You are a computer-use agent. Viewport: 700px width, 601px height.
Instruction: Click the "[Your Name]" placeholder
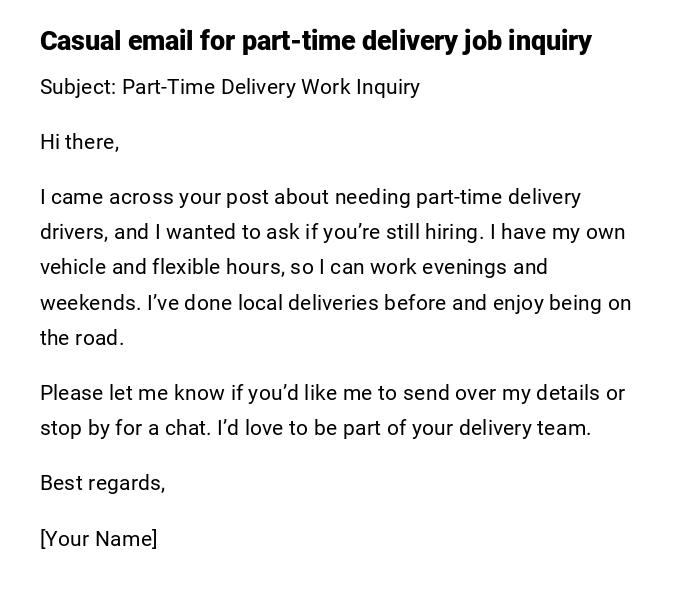(98, 539)
